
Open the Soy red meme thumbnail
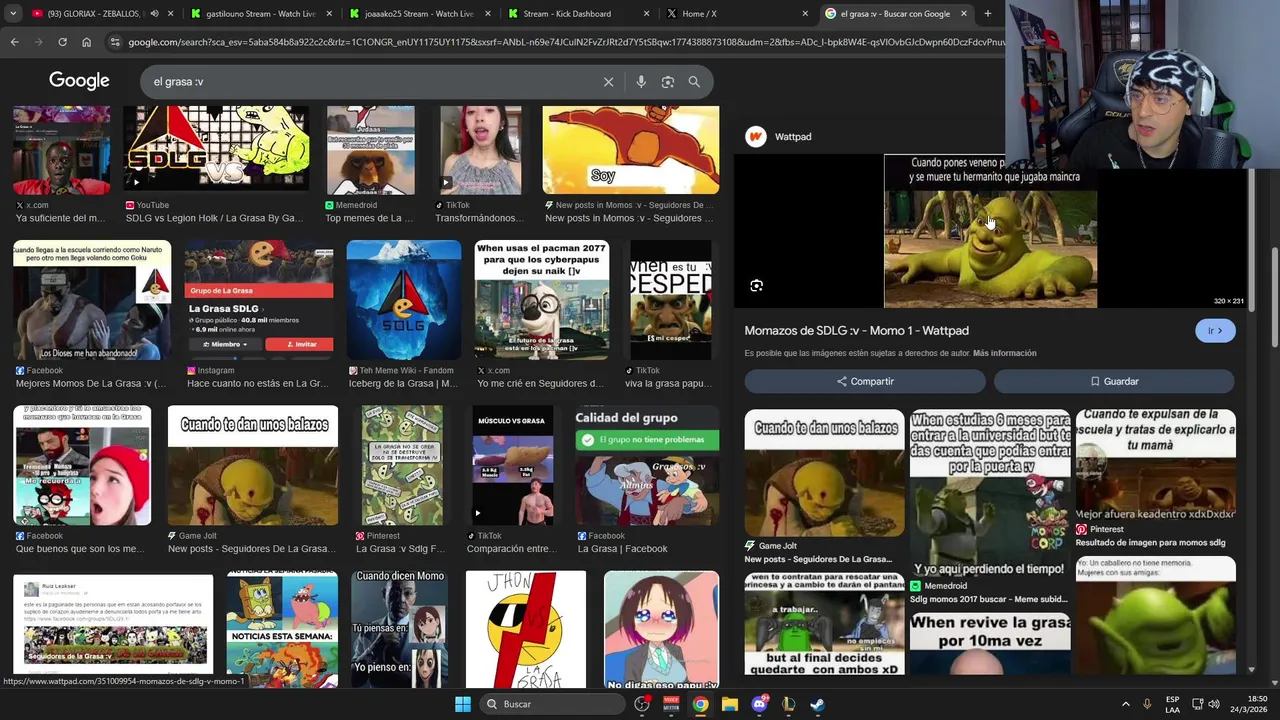pyautogui.click(x=630, y=149)
